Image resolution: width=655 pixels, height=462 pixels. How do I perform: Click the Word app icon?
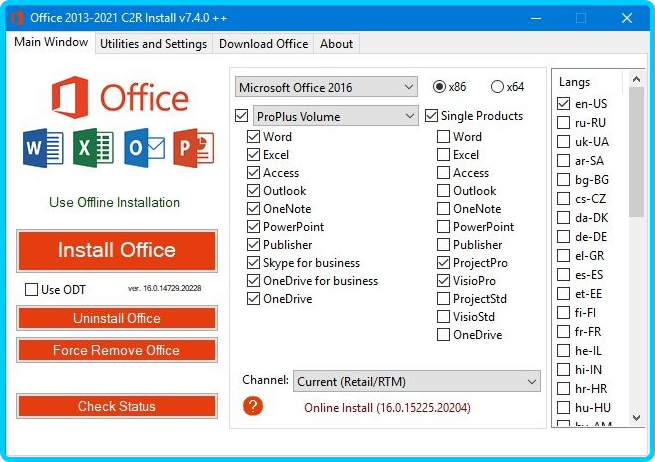click(43, 148)
